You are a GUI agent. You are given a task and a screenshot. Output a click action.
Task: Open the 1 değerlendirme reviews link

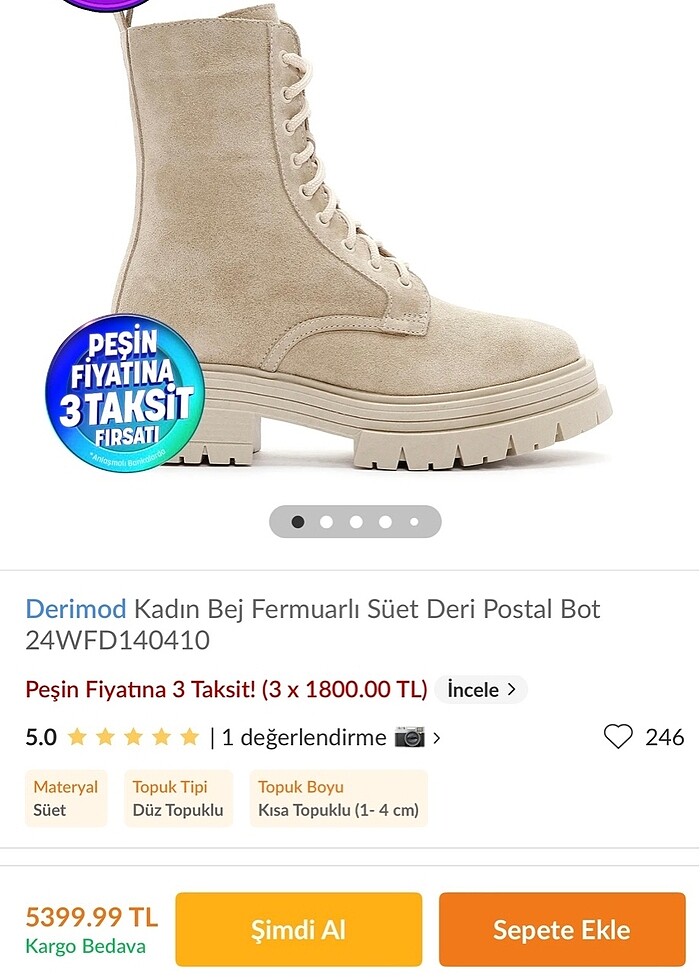pos(304,738)
